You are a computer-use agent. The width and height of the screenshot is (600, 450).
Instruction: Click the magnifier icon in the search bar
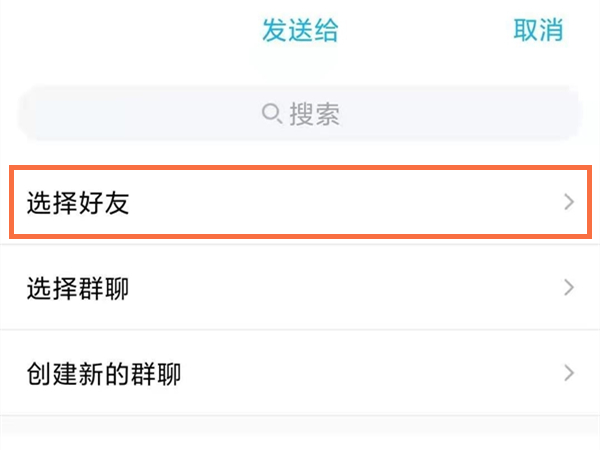[x=272, y=115]
